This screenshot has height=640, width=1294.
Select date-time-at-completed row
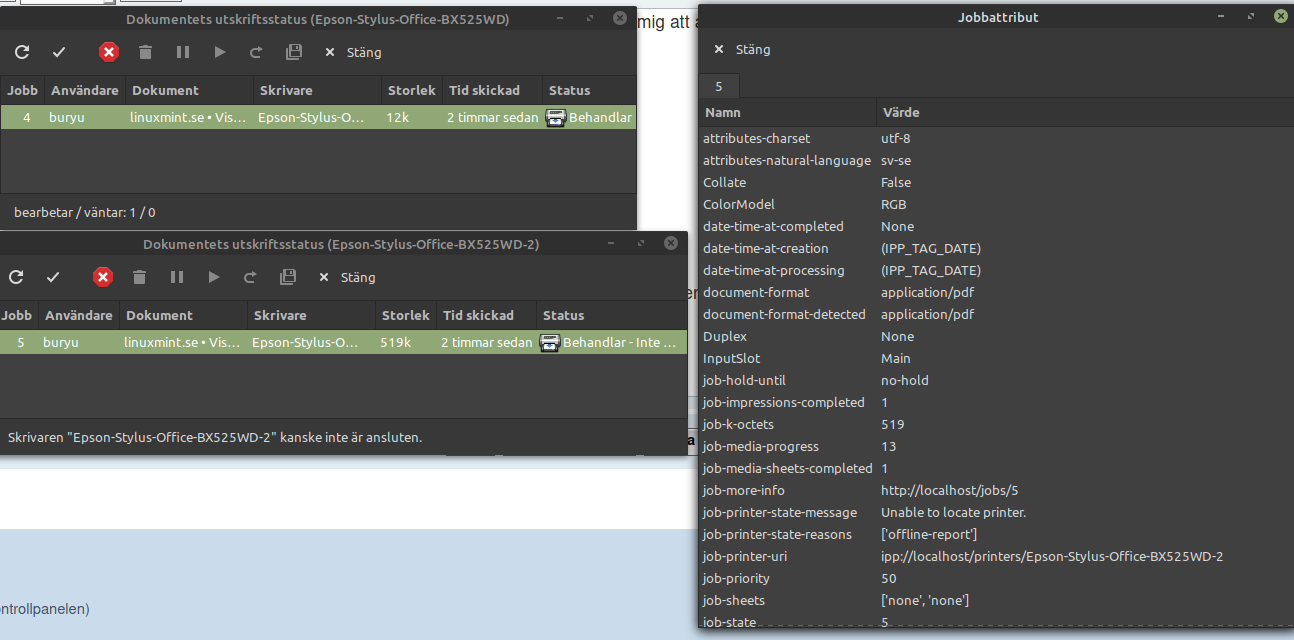tap(996, 226)
